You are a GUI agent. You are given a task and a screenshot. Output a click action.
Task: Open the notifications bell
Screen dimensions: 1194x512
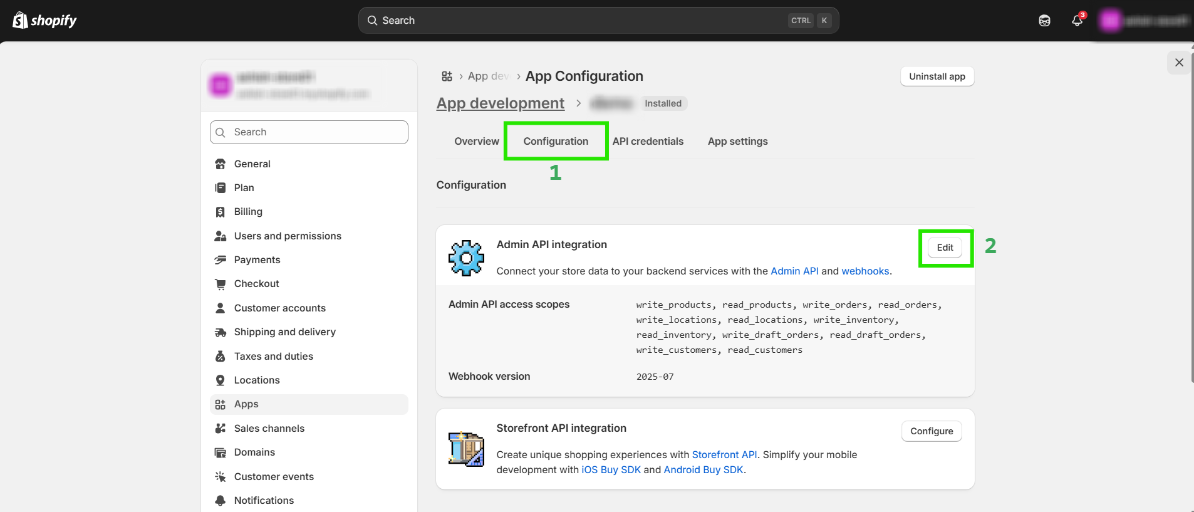[x=1077, y=20]
